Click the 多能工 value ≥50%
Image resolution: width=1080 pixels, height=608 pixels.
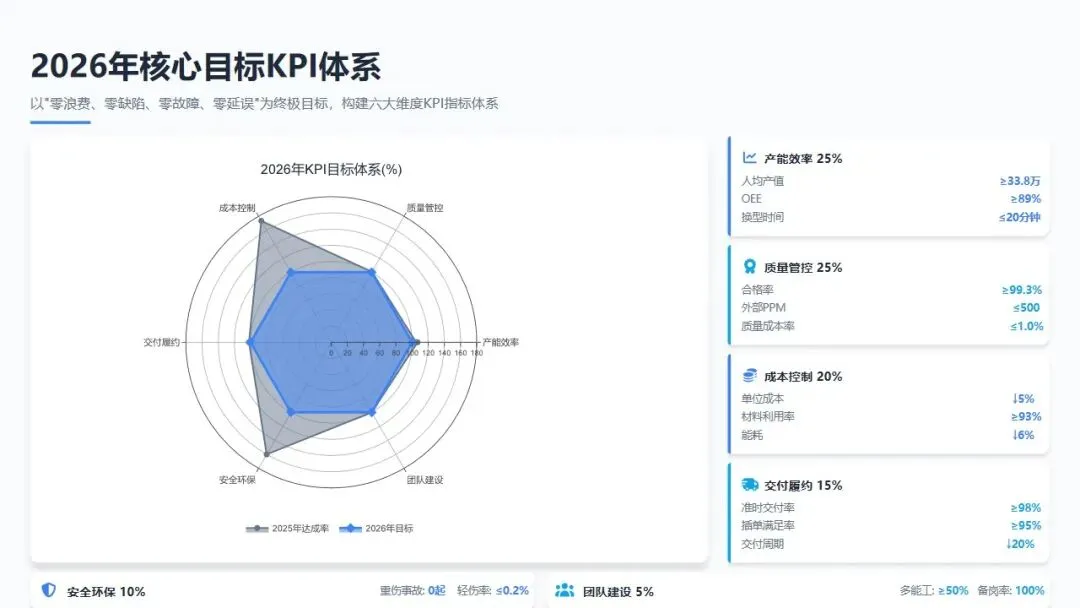(953, 590)
